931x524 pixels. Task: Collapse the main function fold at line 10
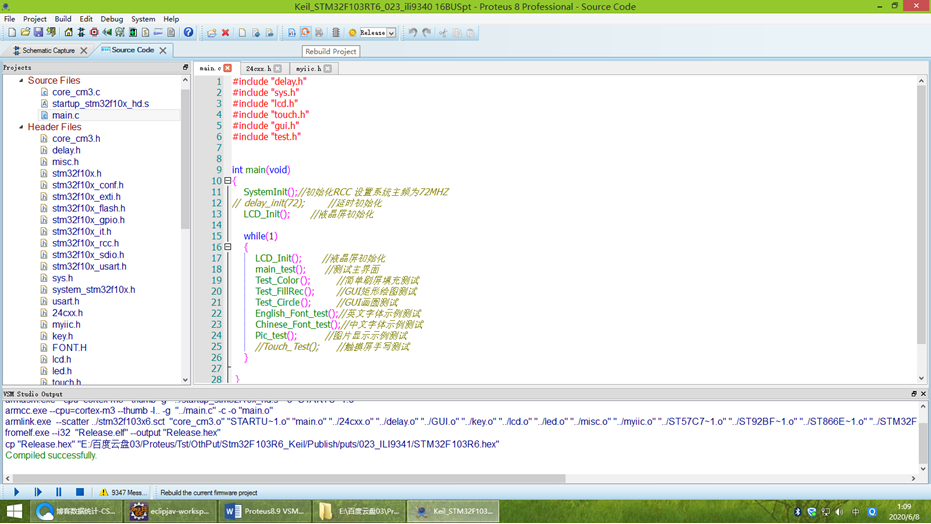coord(227,180)
